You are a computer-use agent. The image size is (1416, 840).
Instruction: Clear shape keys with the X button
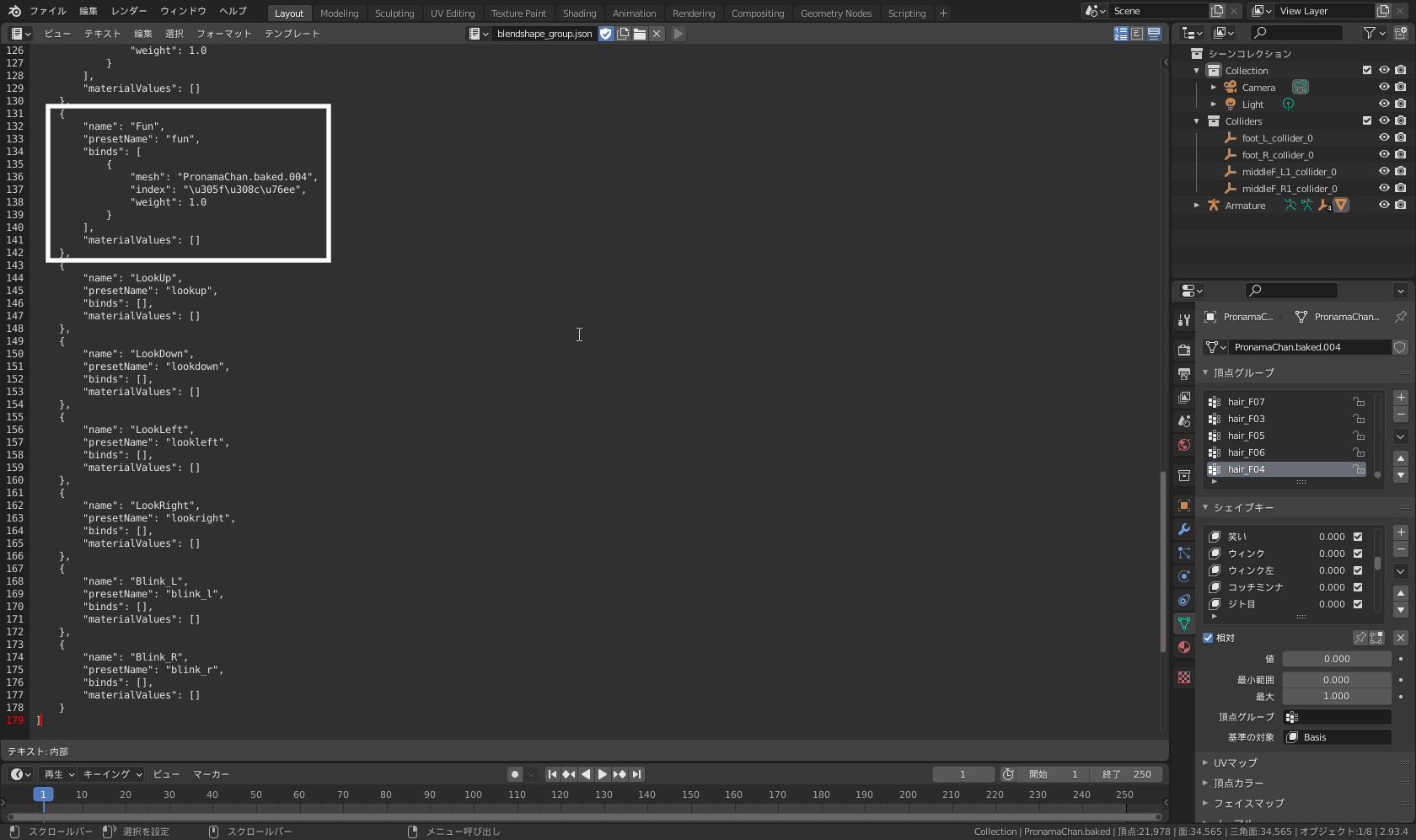pos(1401,638)
